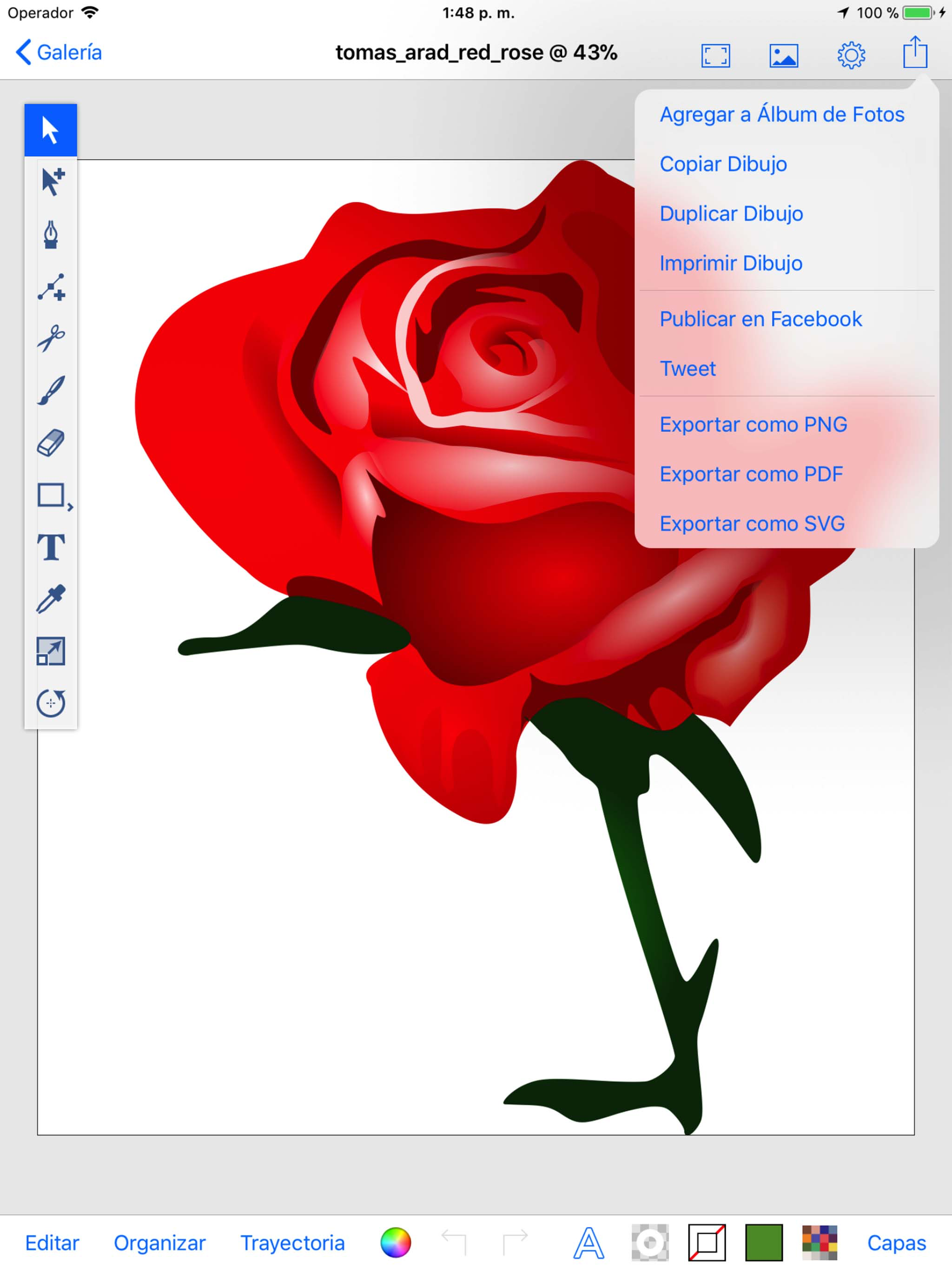Open the Capas panel
Image resolution: width=952 pixels, height=1270 pixels.
pyautogui.click(x=896, y=1243)
